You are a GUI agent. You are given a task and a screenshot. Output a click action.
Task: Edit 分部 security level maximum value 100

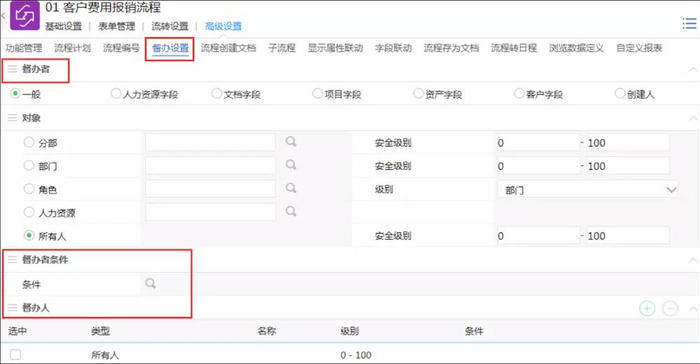tap(628, 142)
